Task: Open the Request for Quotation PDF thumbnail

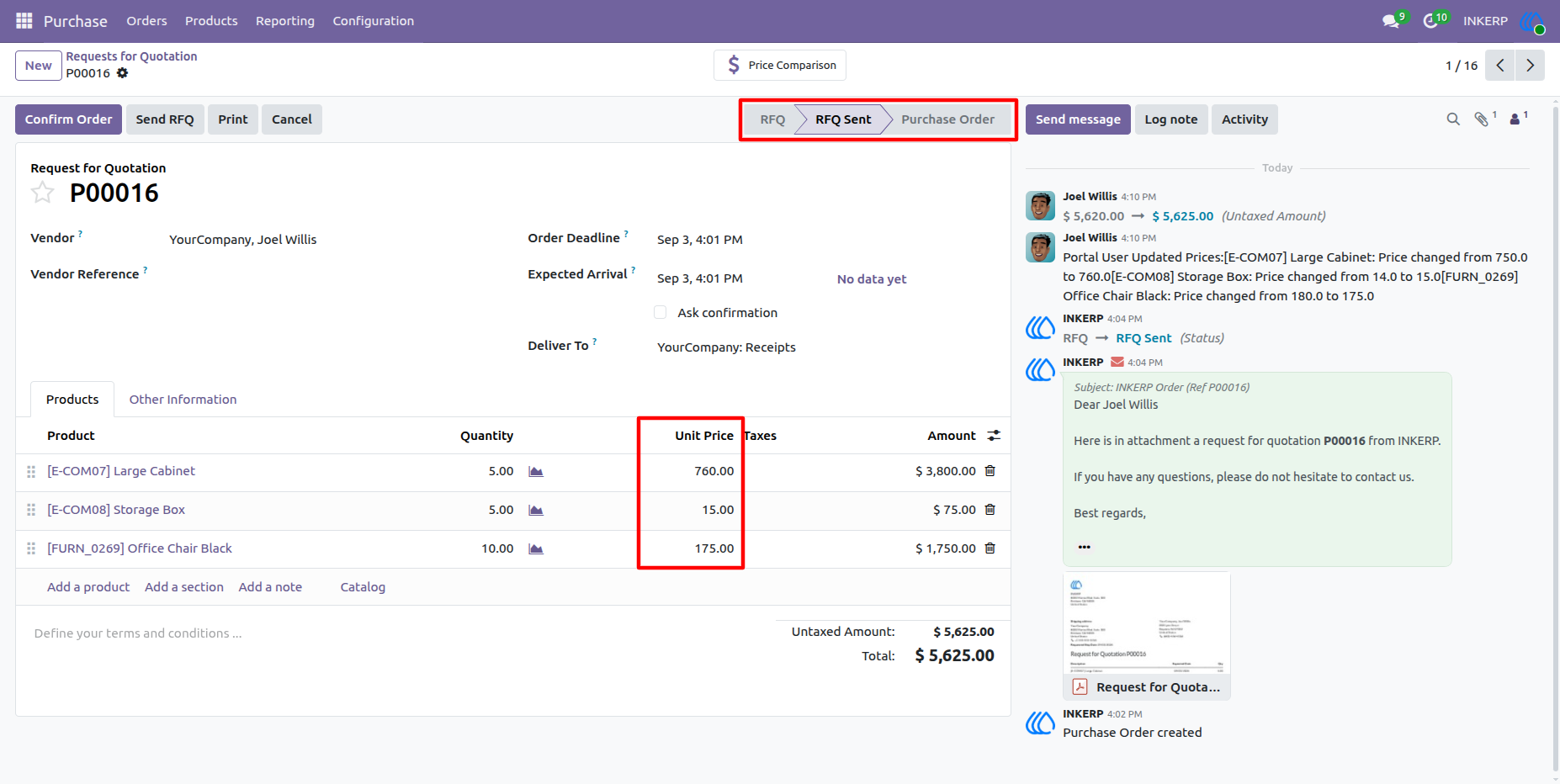Action: pos(1147,635)
